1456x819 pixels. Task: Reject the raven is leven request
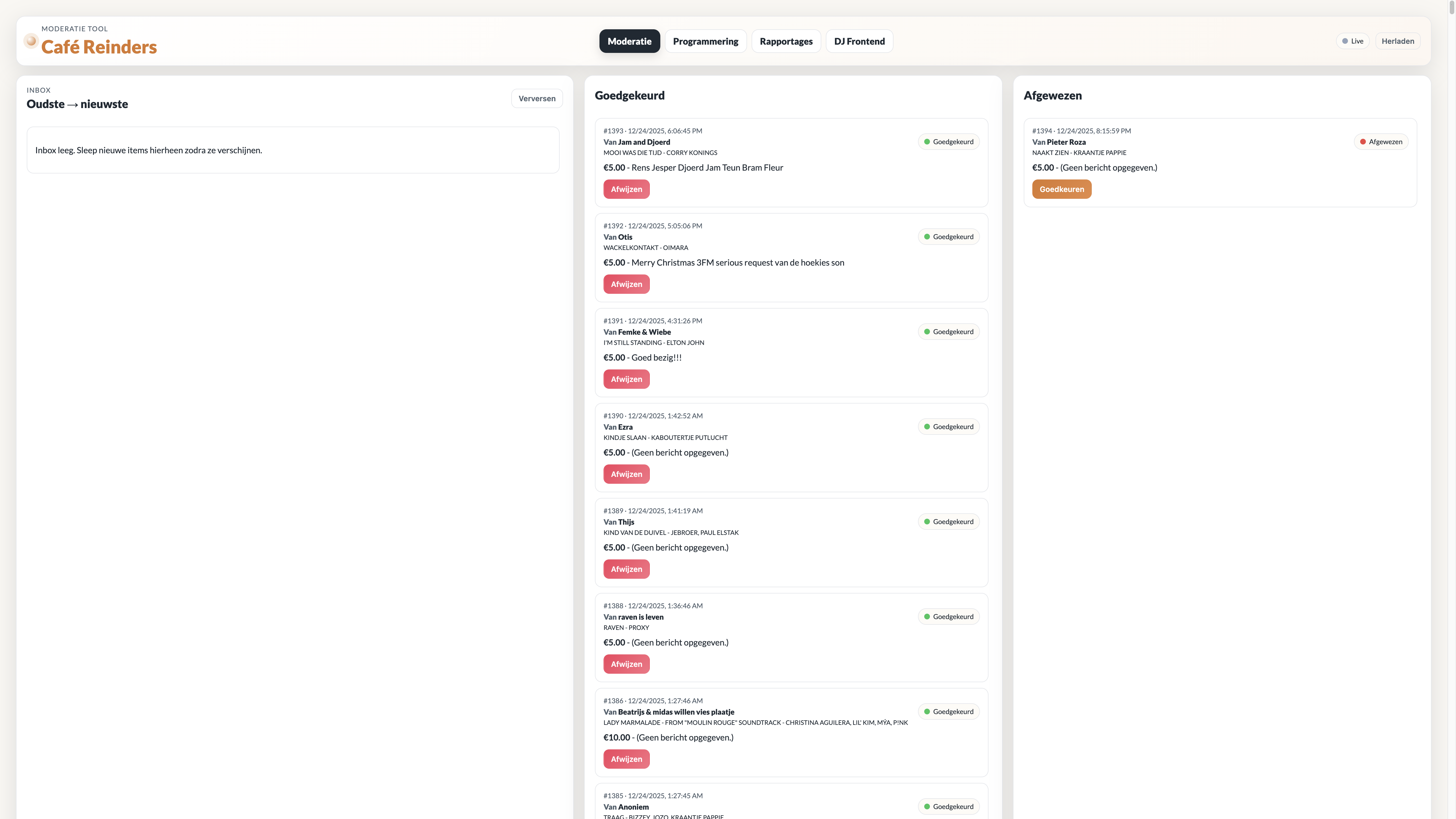click(626, 664)
